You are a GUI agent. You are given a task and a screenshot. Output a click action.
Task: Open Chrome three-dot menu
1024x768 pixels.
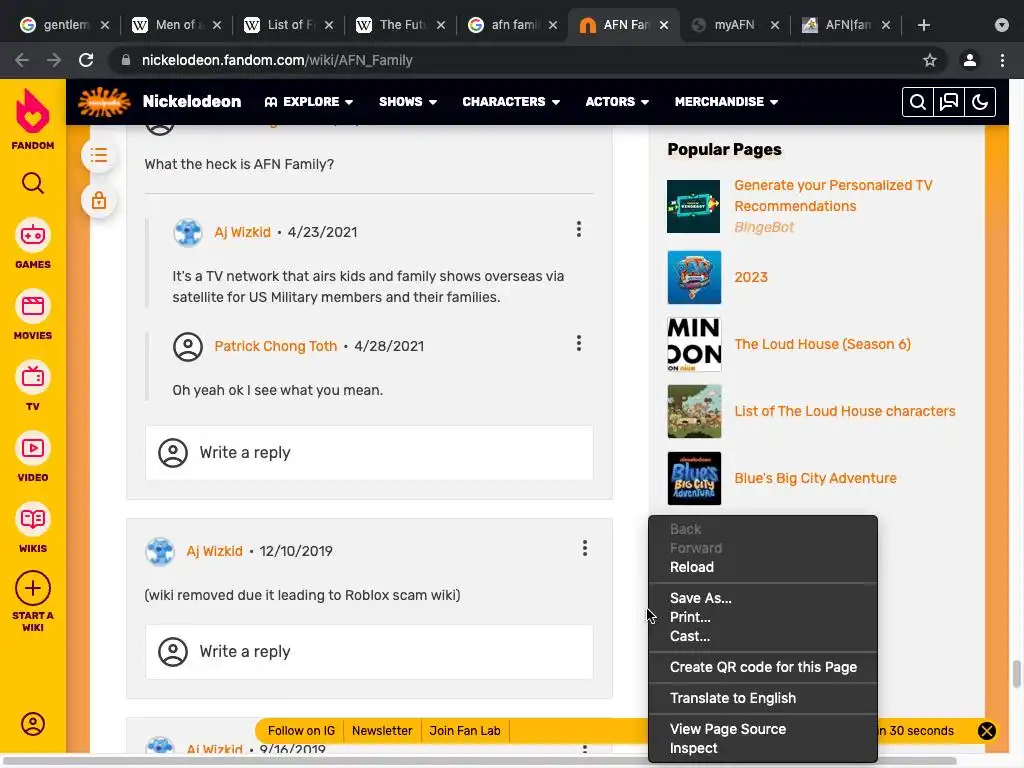click(x=1002, y=60)
